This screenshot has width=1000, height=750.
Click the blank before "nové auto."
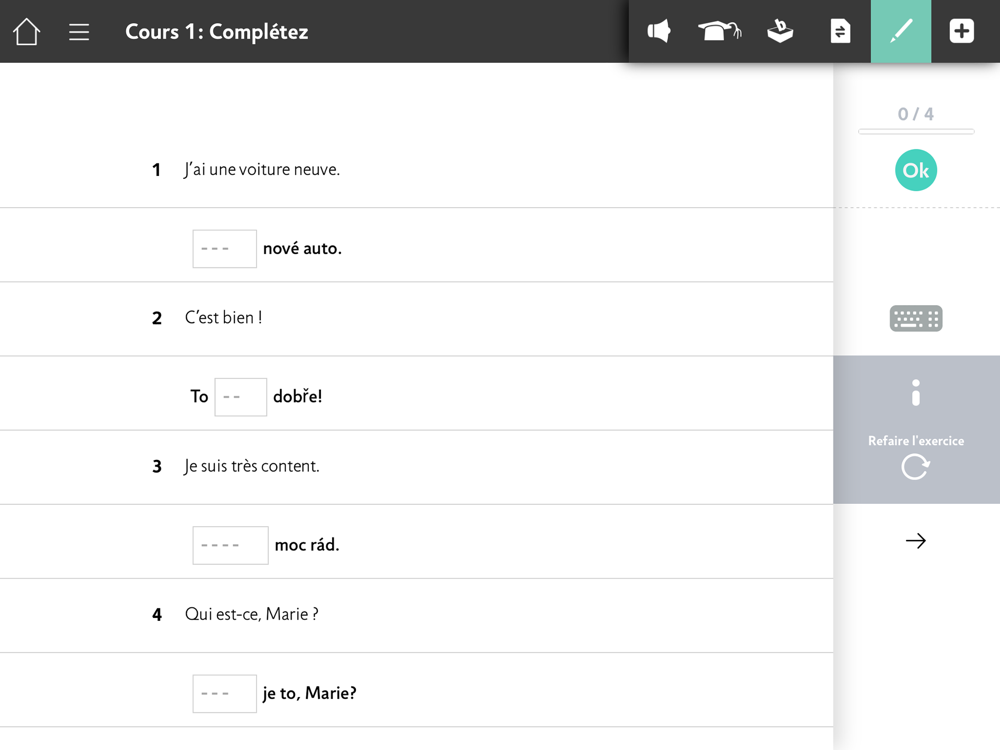[224, 249]
